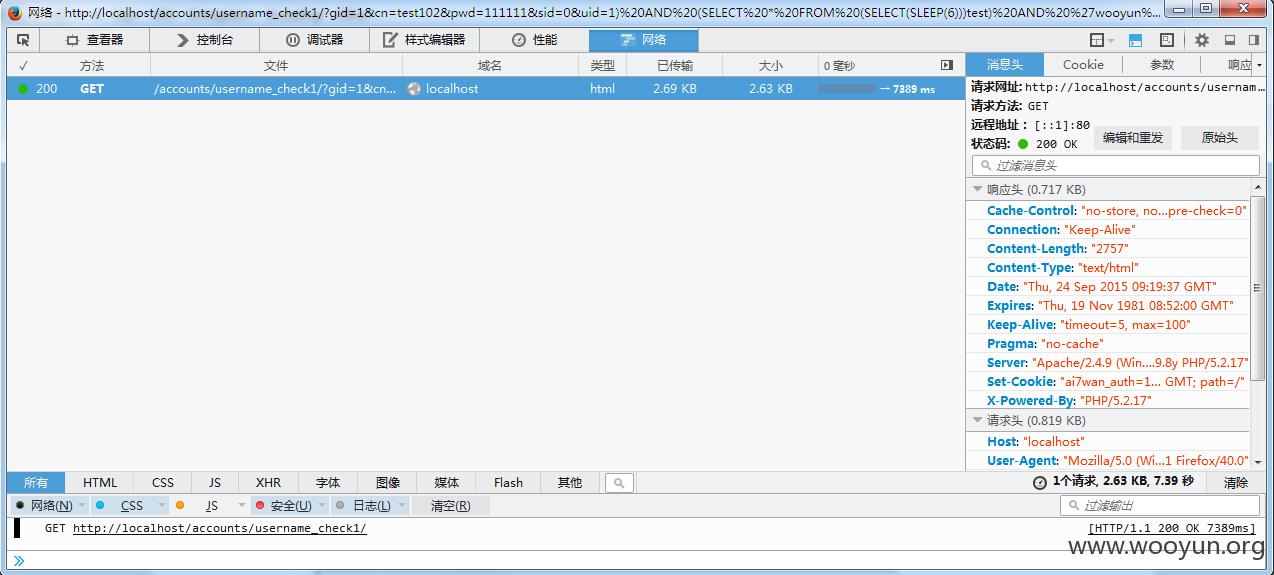The image size is (1274, 575).
Task: Open the JS console filter dropdown arrow
Action: tap(242, 506)
